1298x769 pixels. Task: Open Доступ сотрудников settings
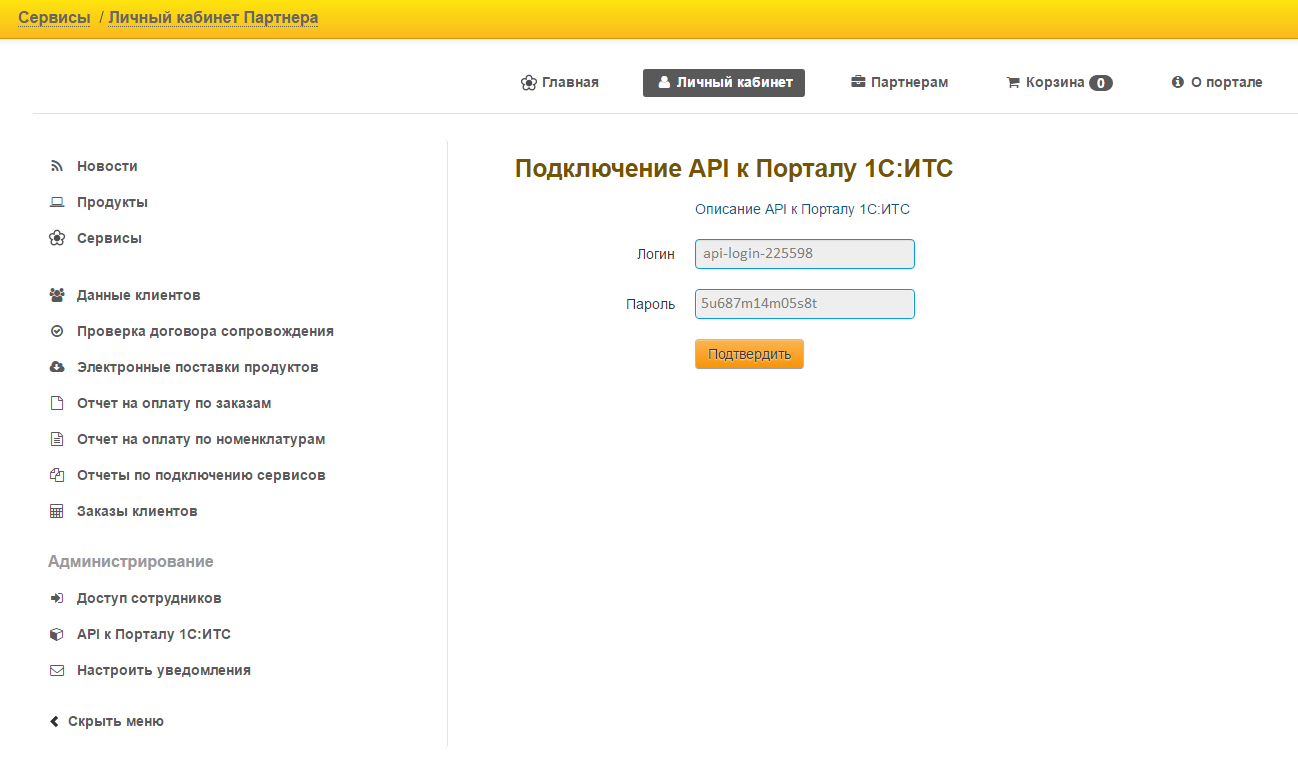click(x=149, y=598)
